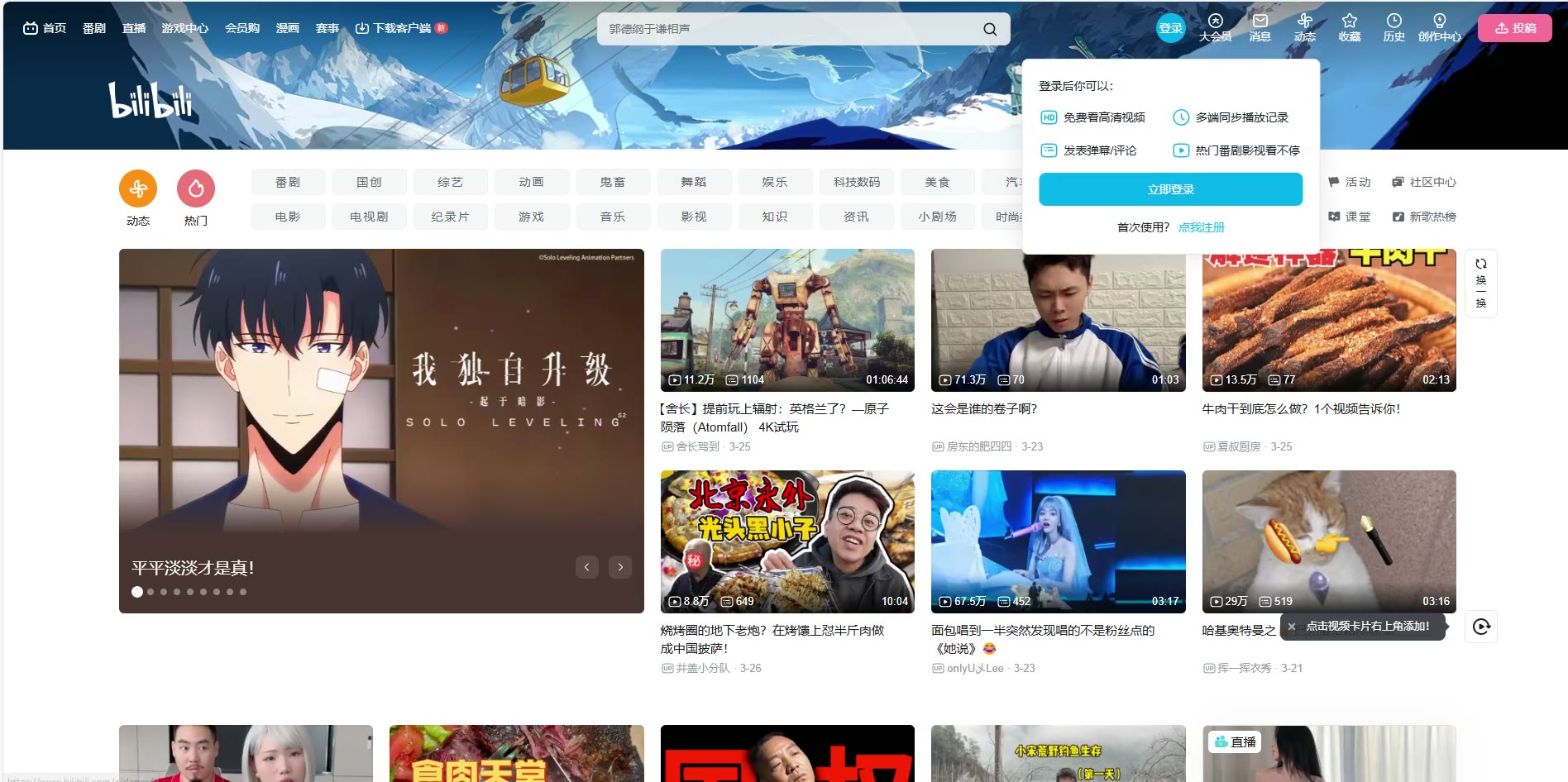Select the 电影 category tag
The height and width of the screenshot is (782, 1568).
click(x=288, y=217)
